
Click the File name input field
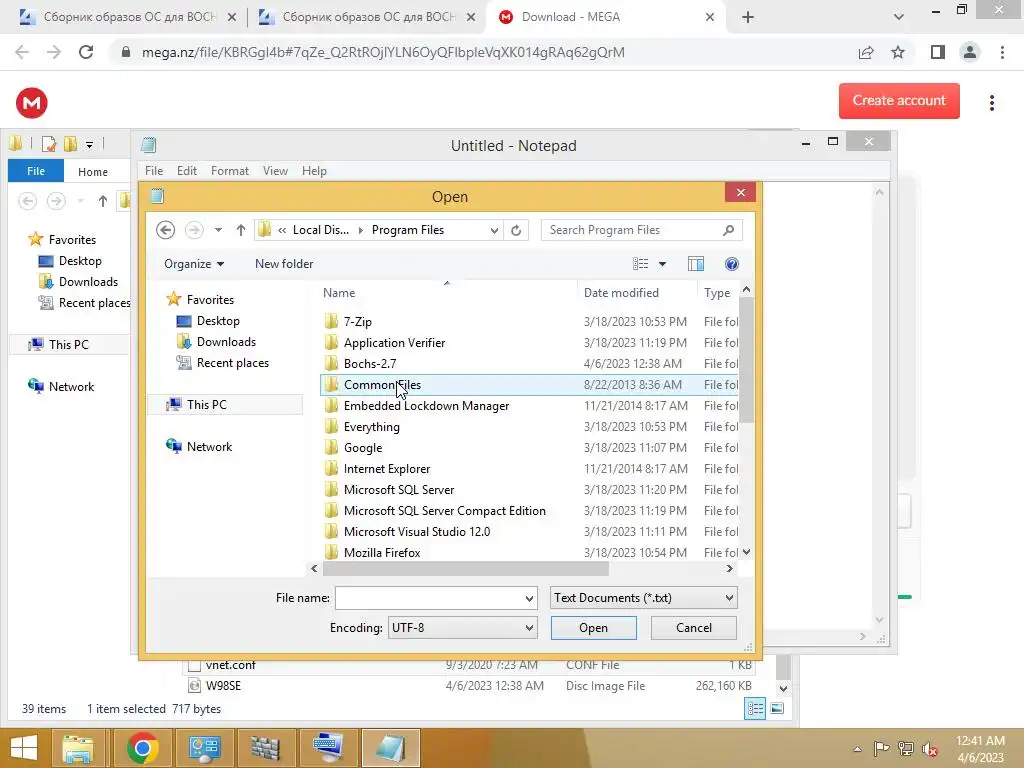pos(428,598)
